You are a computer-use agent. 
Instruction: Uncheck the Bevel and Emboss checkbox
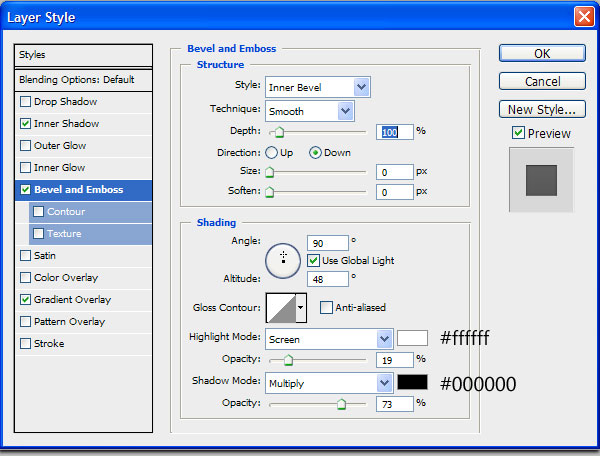point(25,189)
